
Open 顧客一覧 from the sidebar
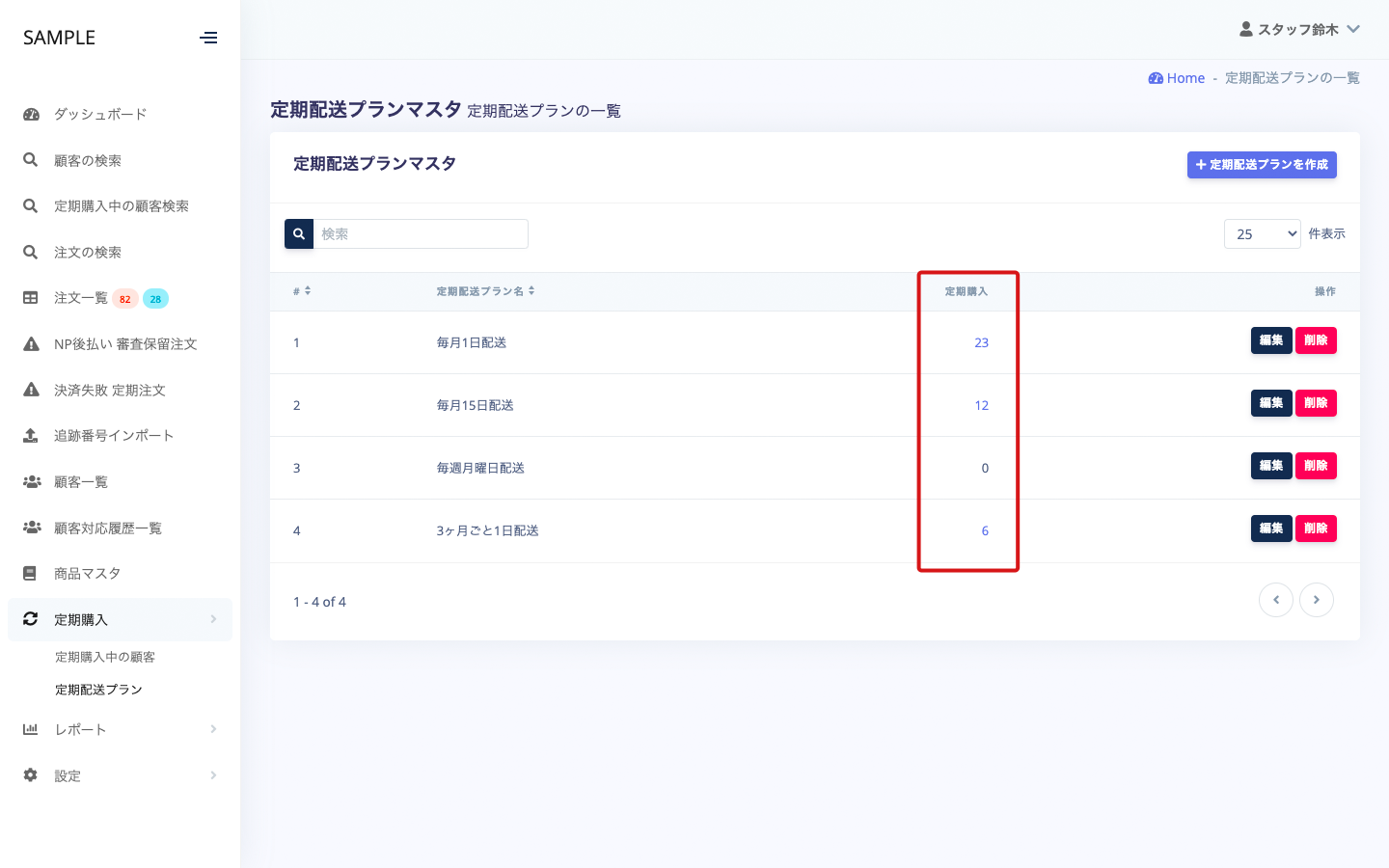(81, 482)
